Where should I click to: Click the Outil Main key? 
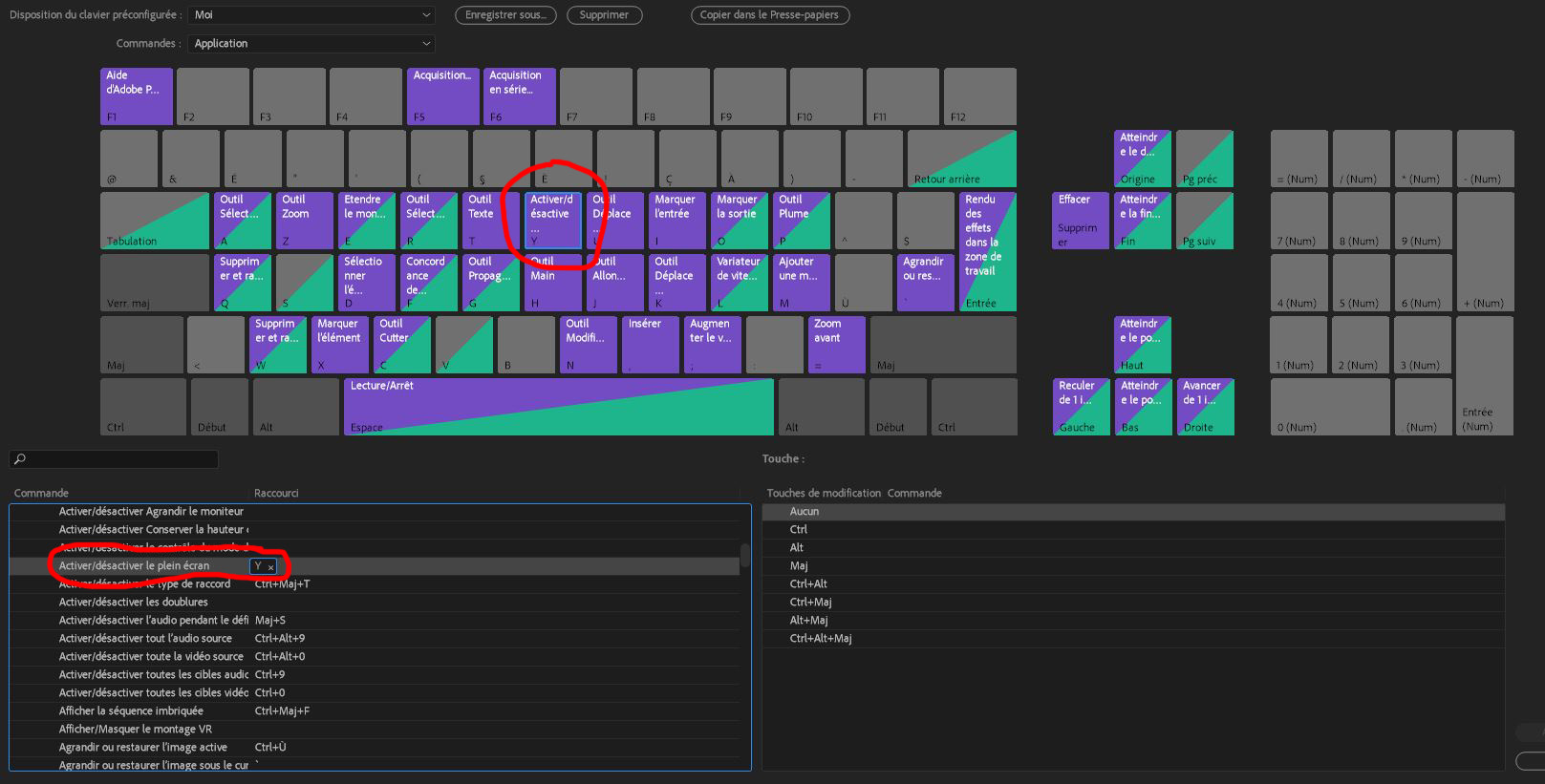[x=552, y=283]
